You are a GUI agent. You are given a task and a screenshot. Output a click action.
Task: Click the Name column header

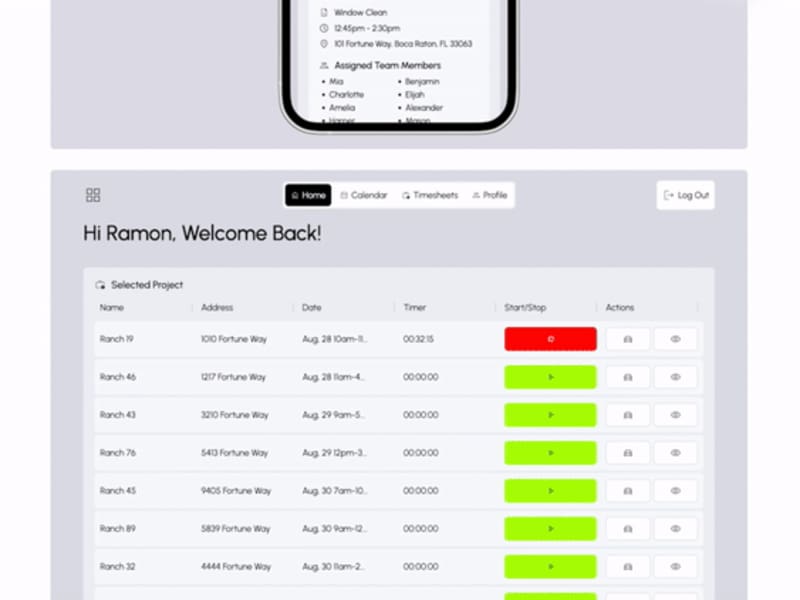(x=112, y=308)
